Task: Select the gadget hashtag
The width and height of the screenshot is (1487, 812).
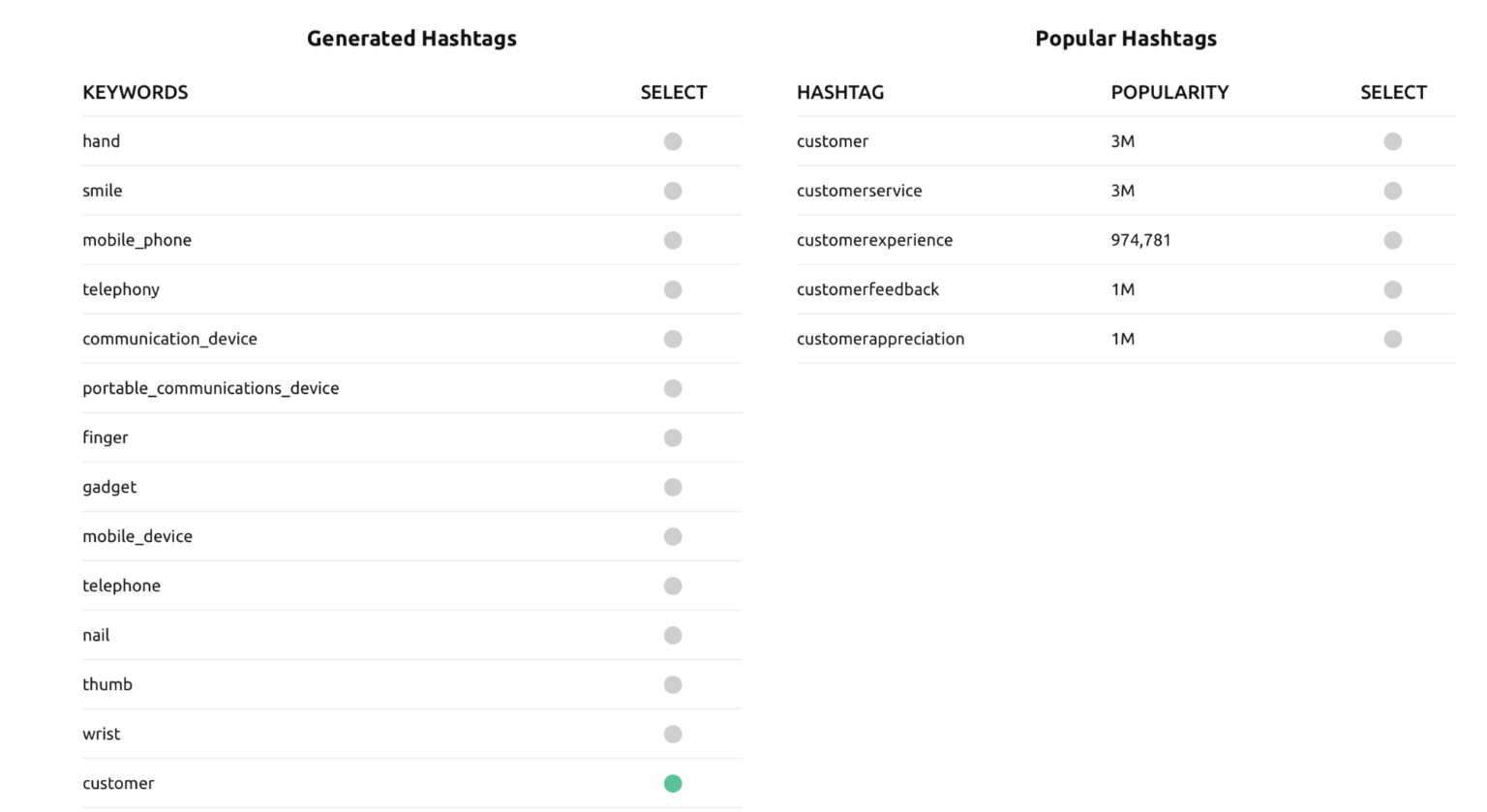Action: [673, 487]
